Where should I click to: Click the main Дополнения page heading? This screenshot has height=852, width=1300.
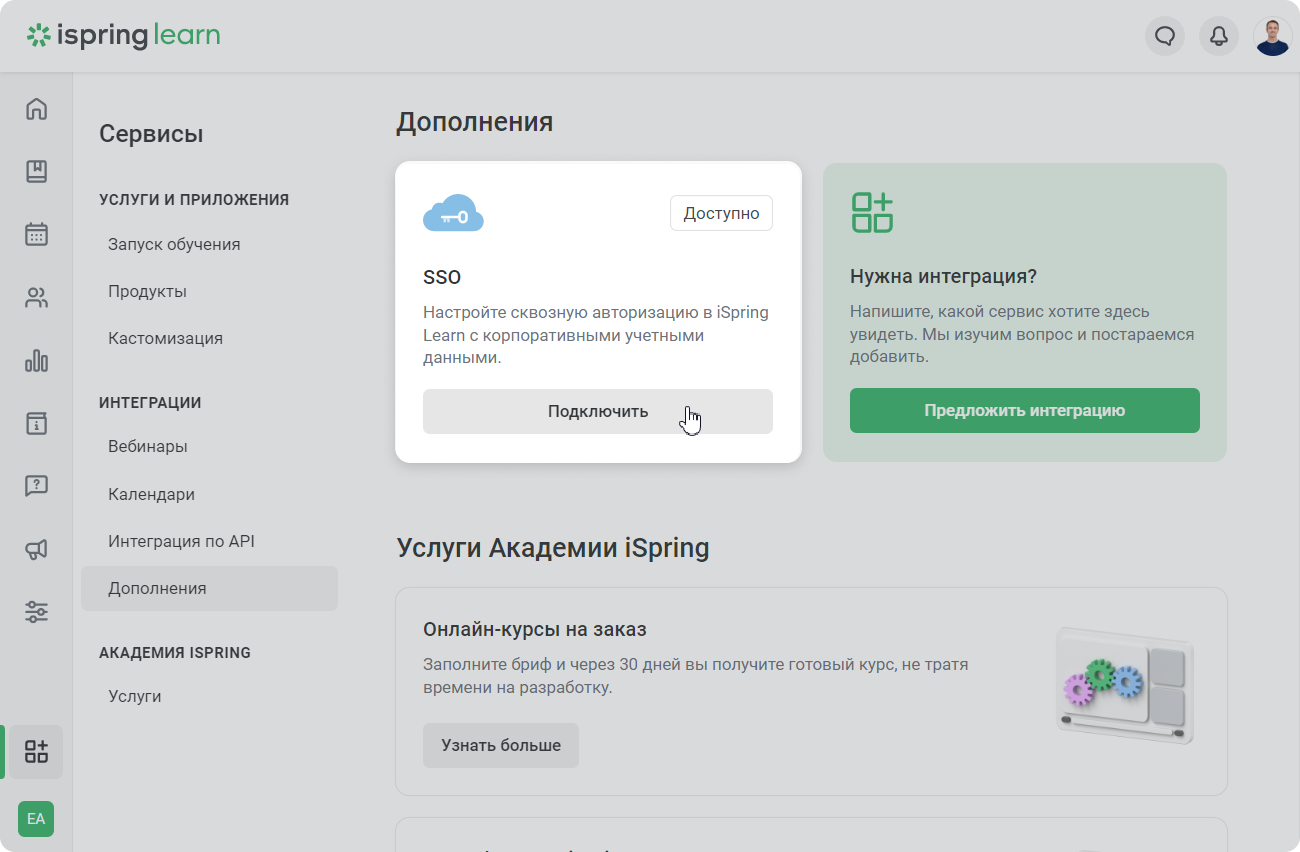(474, 122)
